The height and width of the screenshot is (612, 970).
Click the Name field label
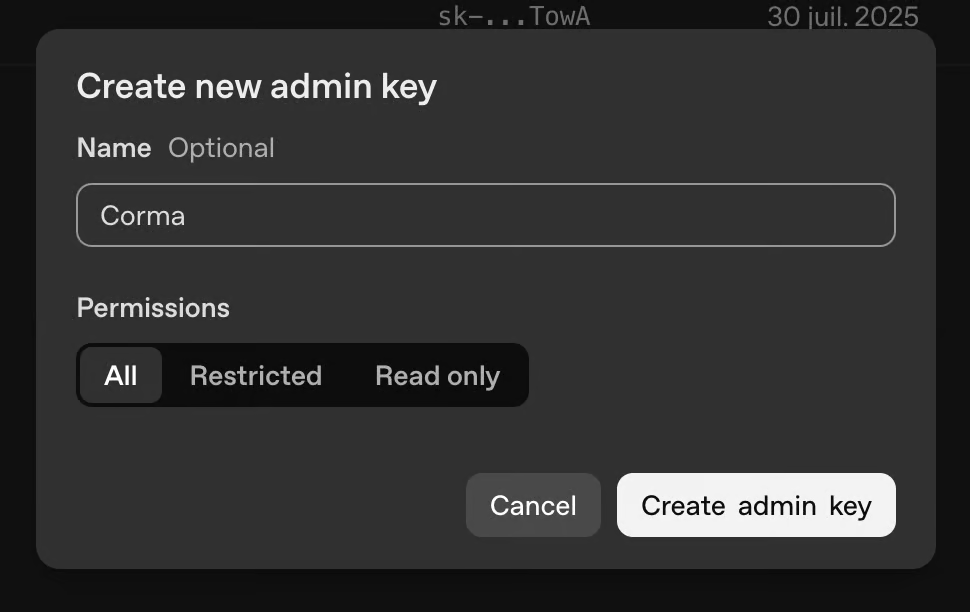tap(113, 148)
